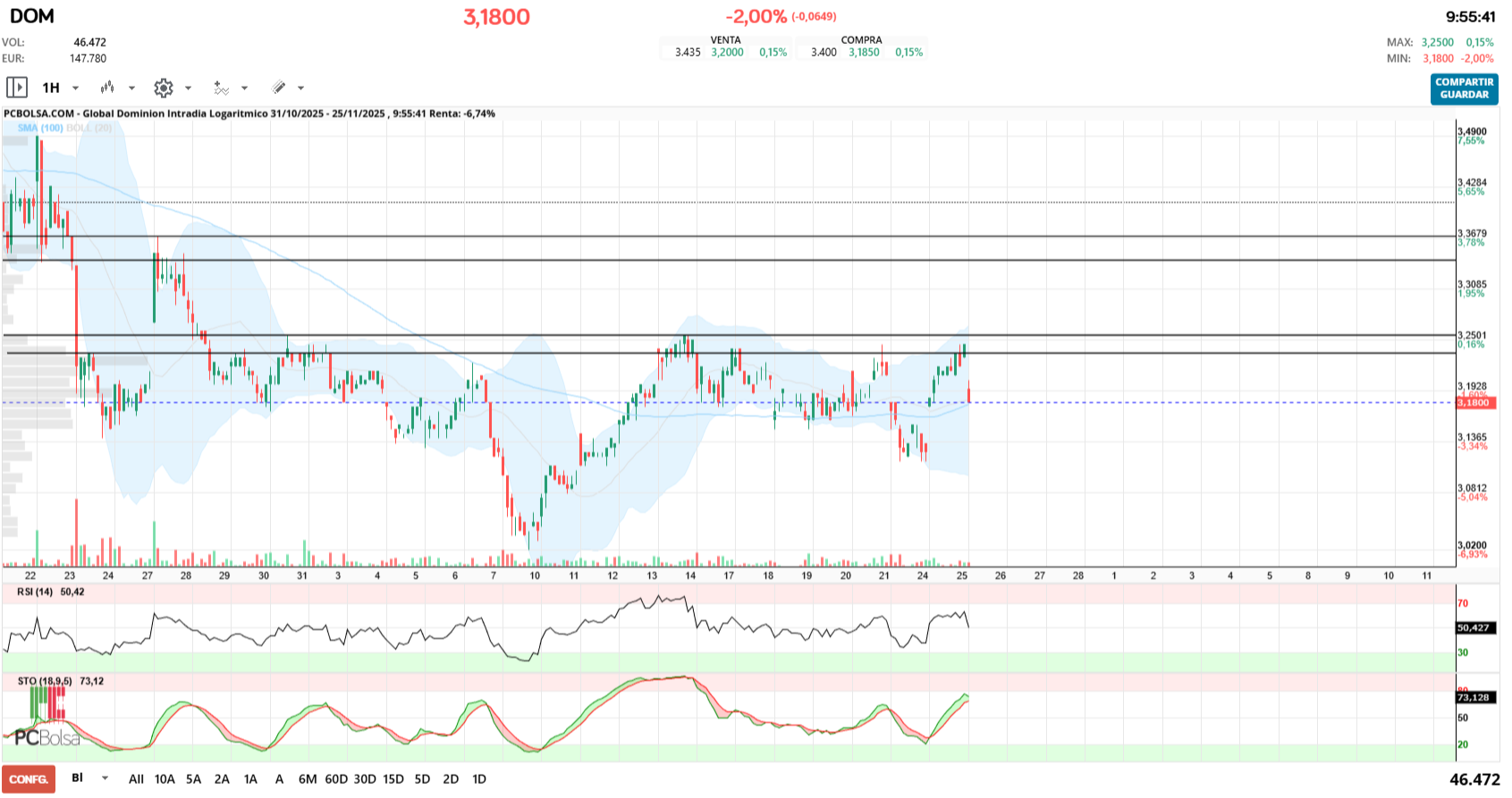Click the candlestick chart type icon
The height and width of the screenshot is (798, 1512).
coord(107,88)
